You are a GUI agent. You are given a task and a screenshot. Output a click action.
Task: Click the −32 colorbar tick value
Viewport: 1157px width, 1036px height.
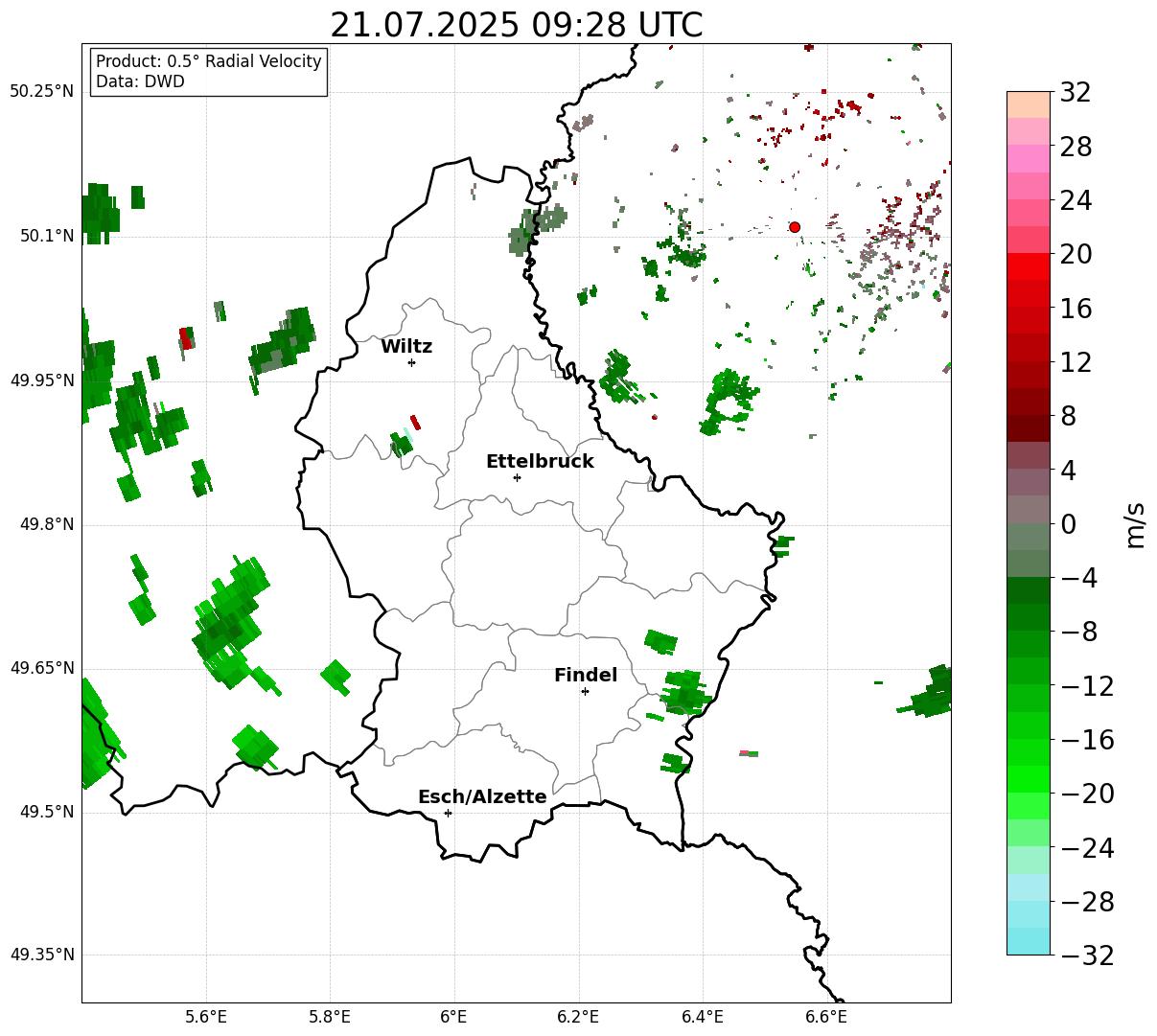(x=1086, y=955)
